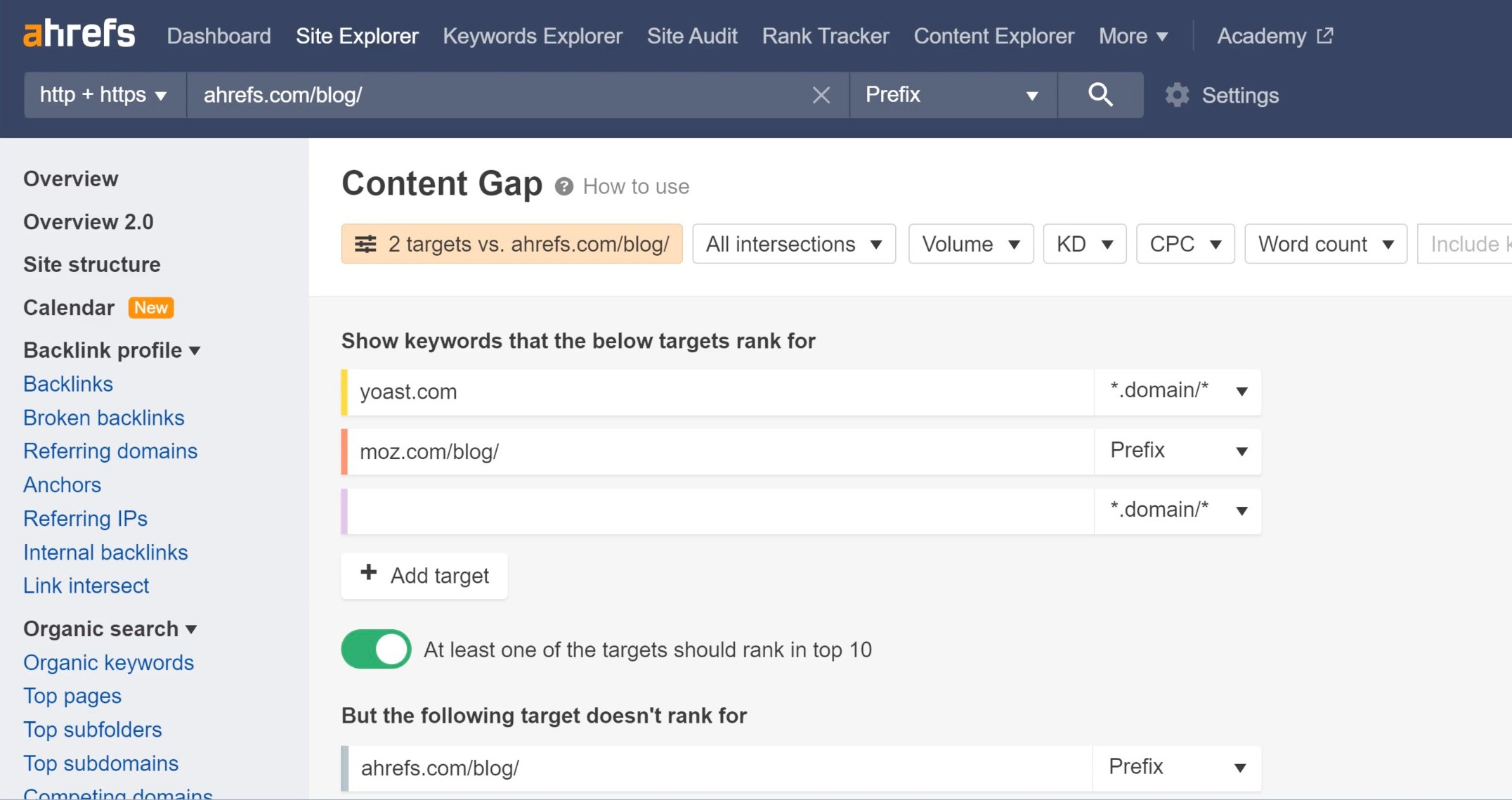Open the KD filter dropdown
1512x800 pixels.
(x=1085, y=244)
